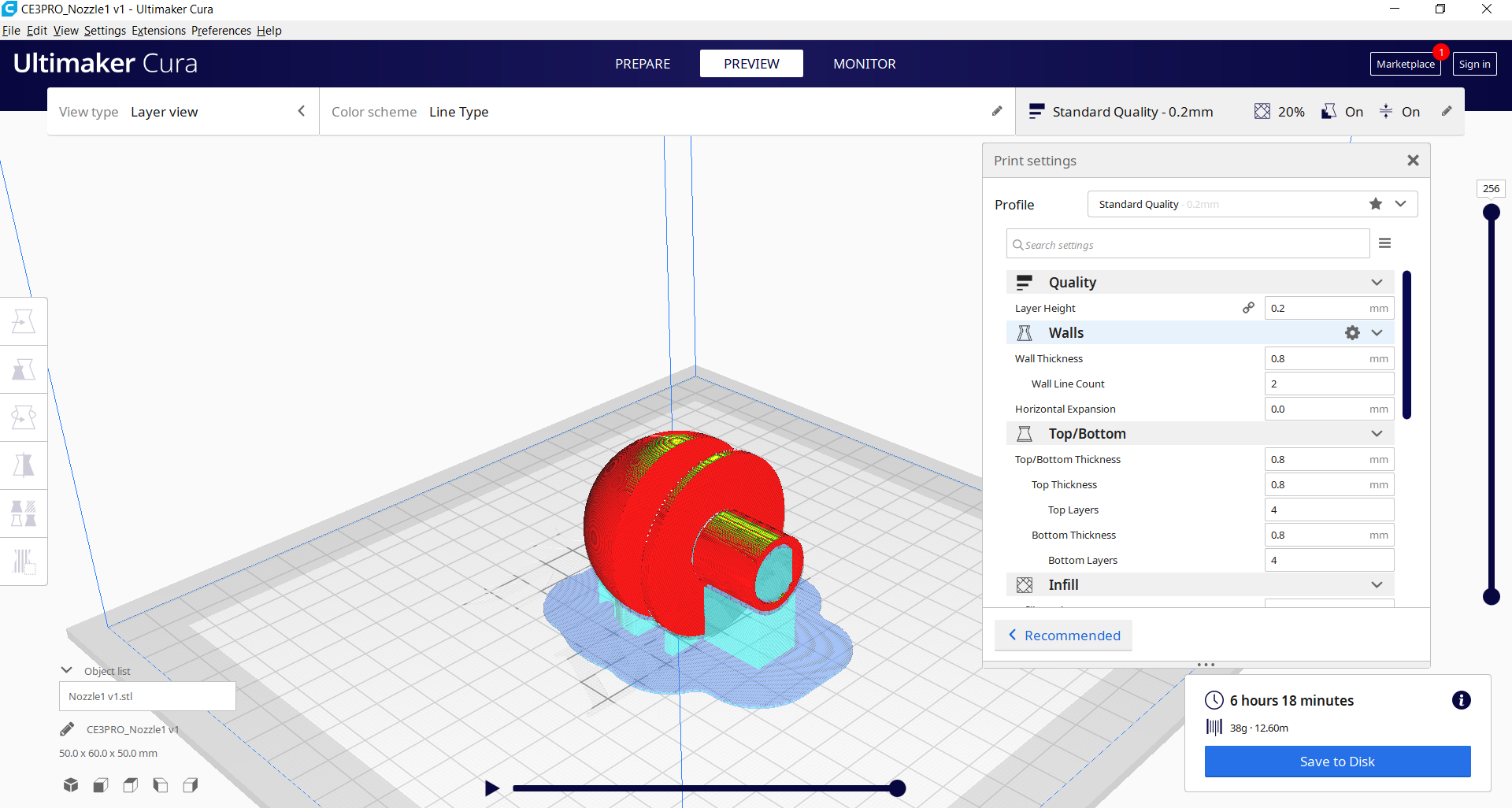Screen dimensions: 1512x808
Task: Click the pencil icon in print settings summary bar
Action: (x=1447, y=111)
